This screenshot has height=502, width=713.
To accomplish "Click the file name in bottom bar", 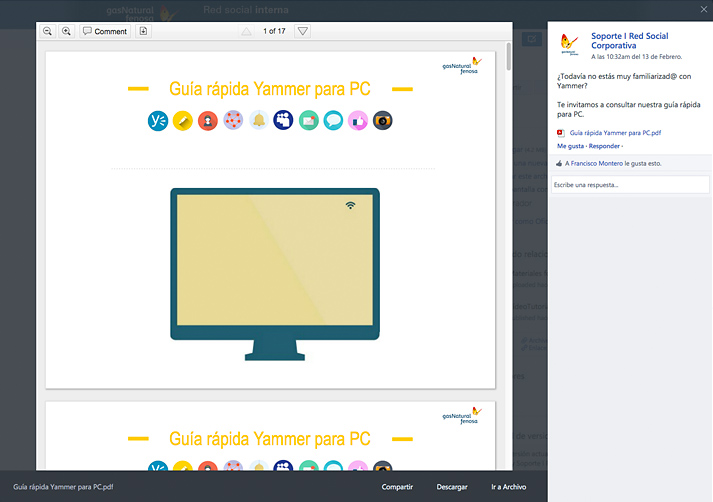I will (63, 487).
